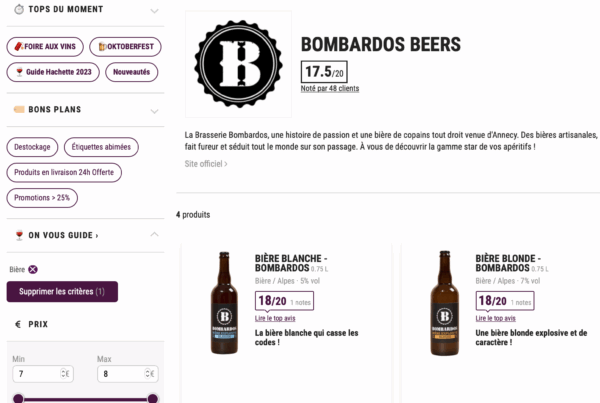Click the euro icon beside Prix
Image resolution: width=600 pixels, height=403 pixels.
18,324
